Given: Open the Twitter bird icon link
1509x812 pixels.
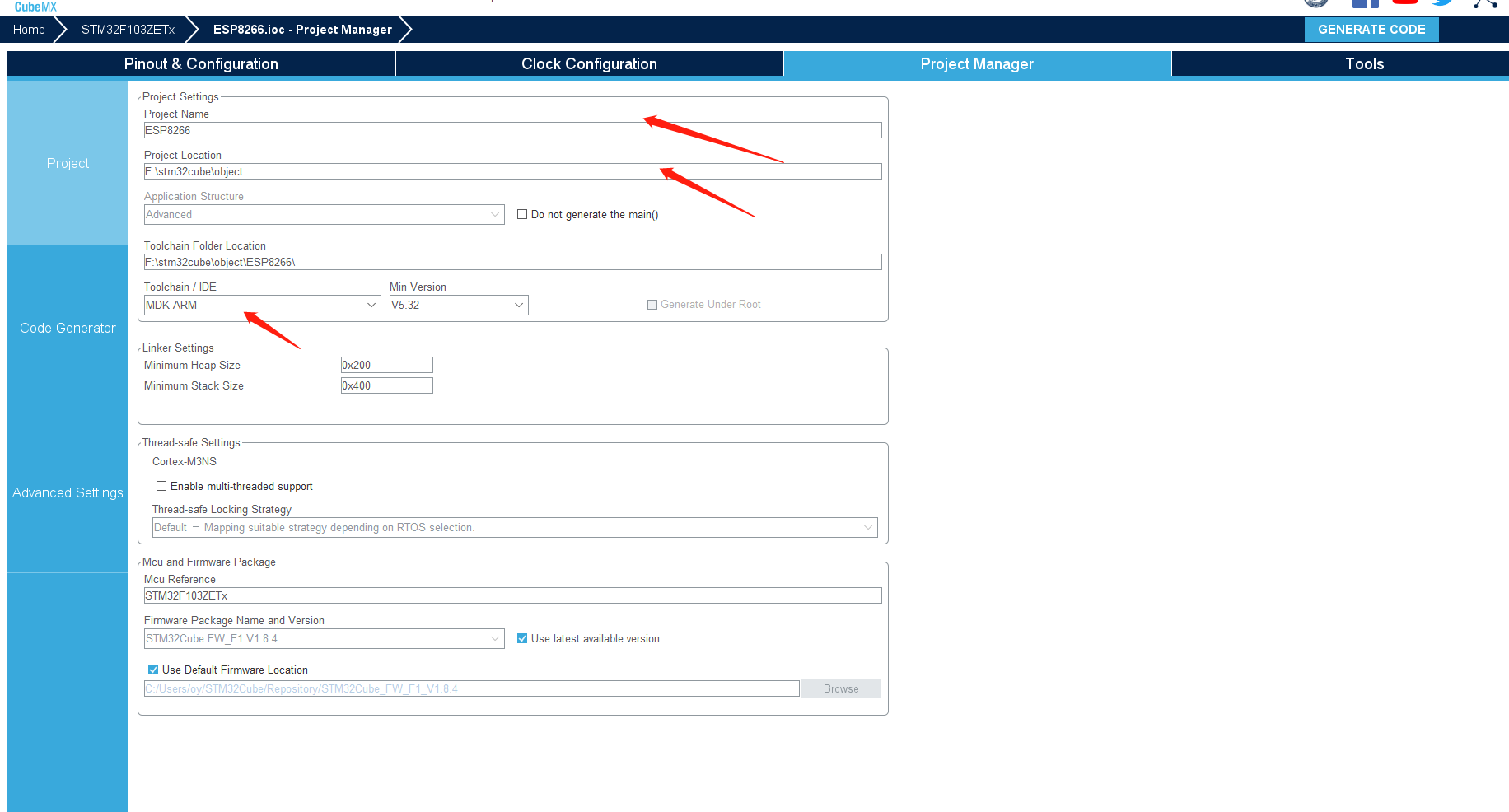Looking at the screenshot, I should (x=1442, y=2).
